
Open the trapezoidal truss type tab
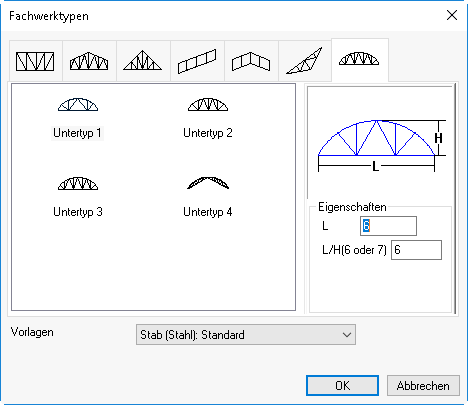pos(89,61)
